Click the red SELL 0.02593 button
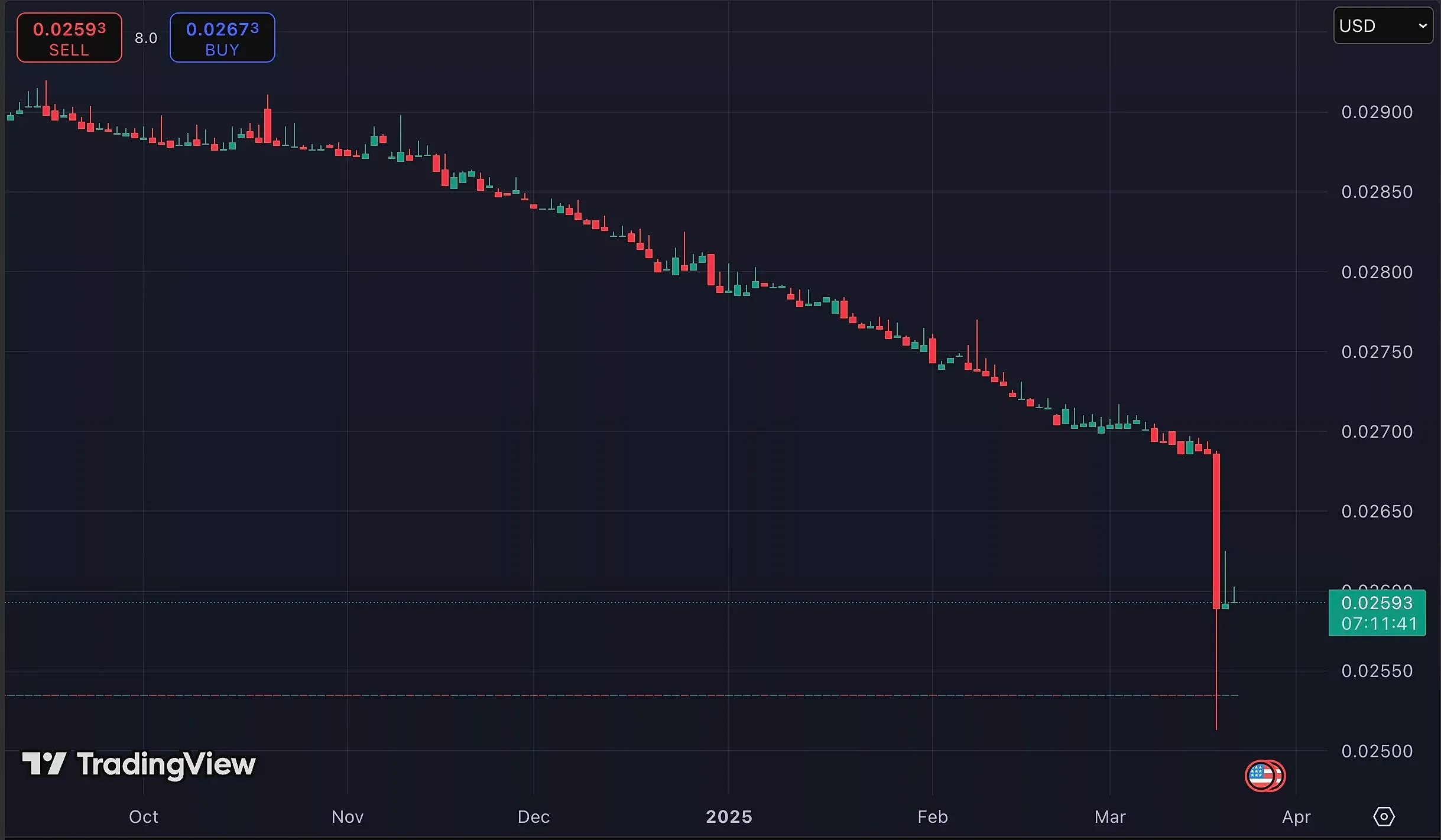1441x840 pixels. click(69, 38)
